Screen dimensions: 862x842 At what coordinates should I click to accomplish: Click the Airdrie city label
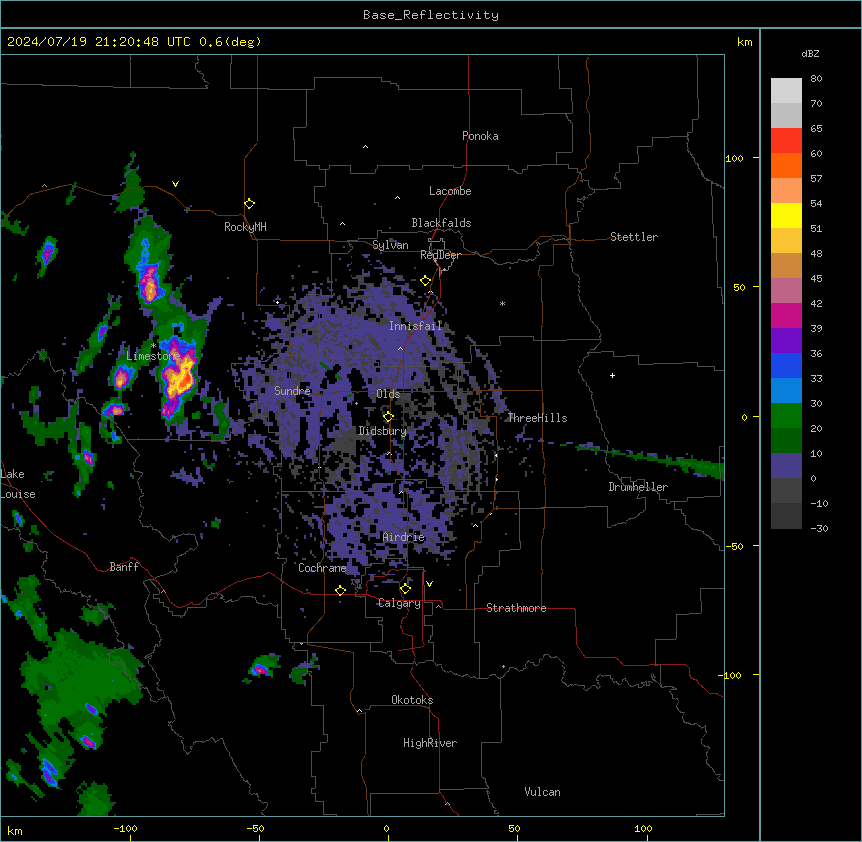coord(404,537)
